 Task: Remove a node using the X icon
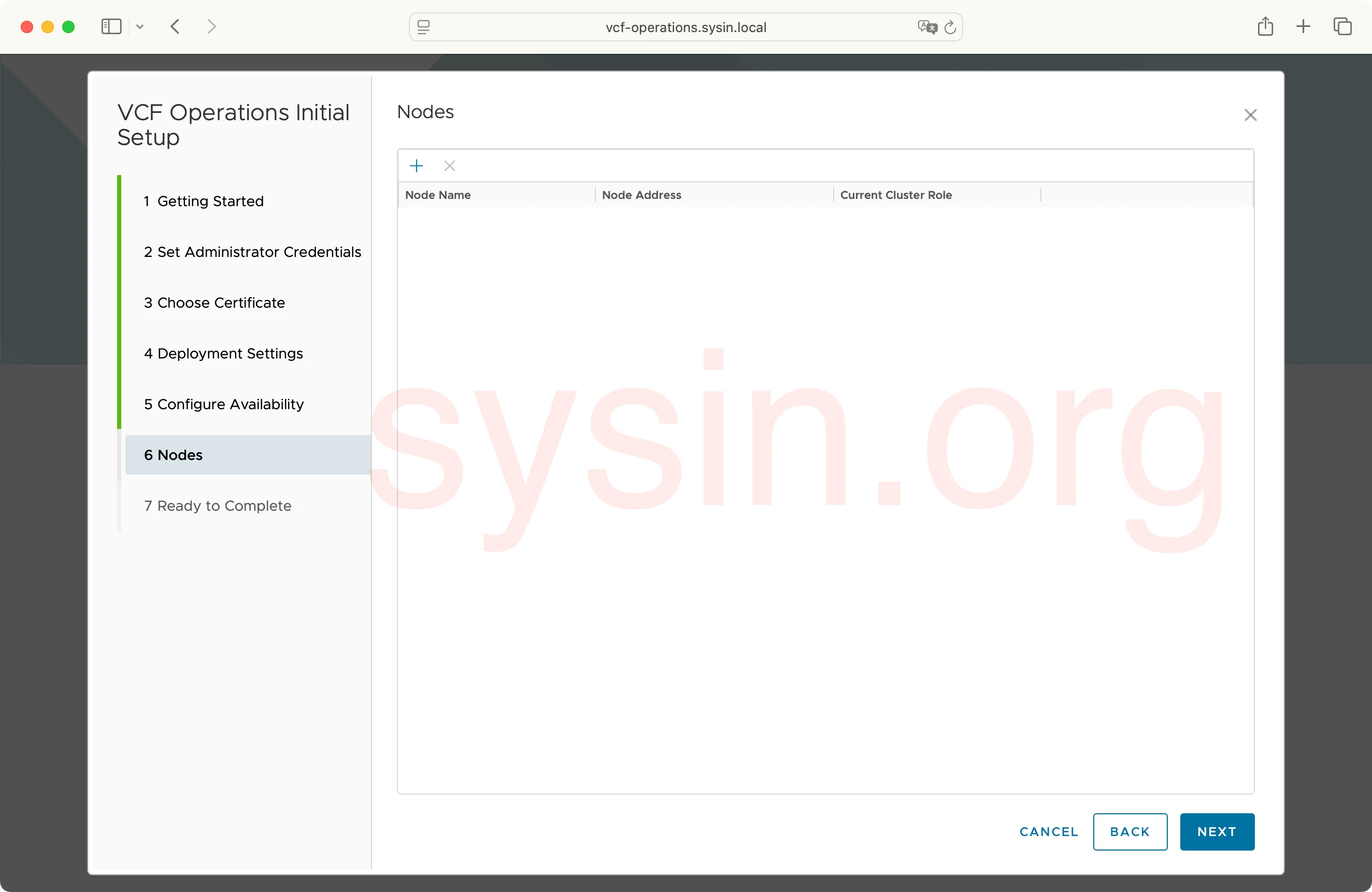click(x=449, y=166)
